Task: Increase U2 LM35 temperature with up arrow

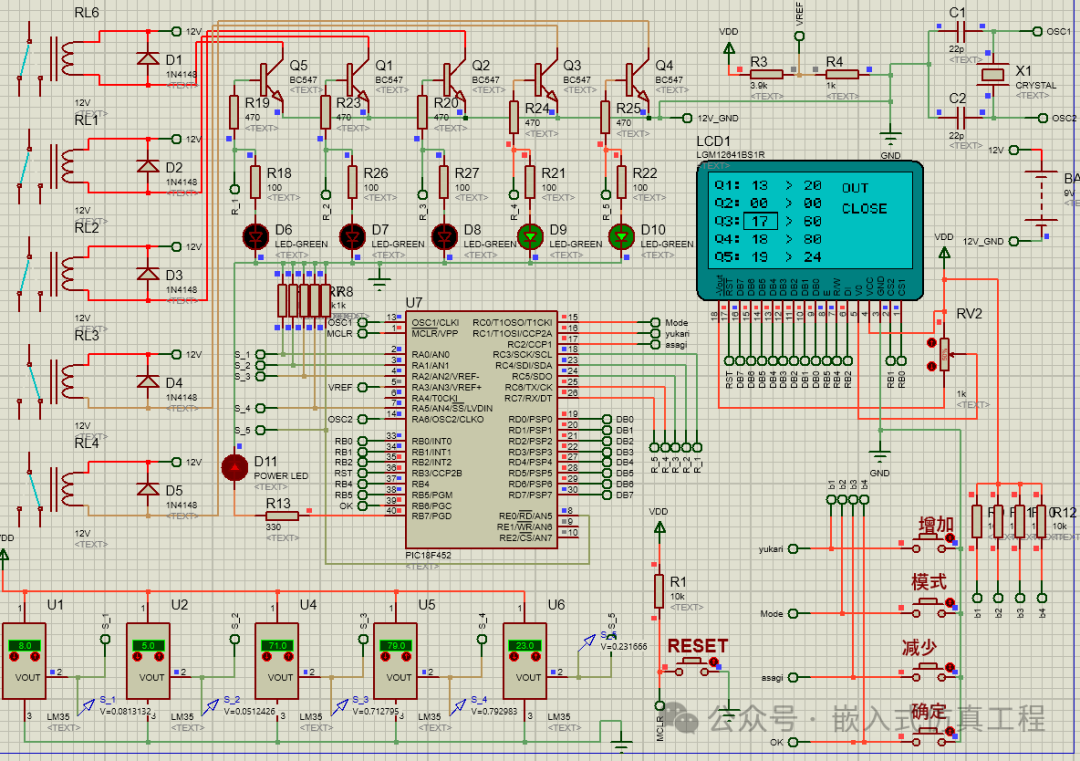Action: point(158,657)
